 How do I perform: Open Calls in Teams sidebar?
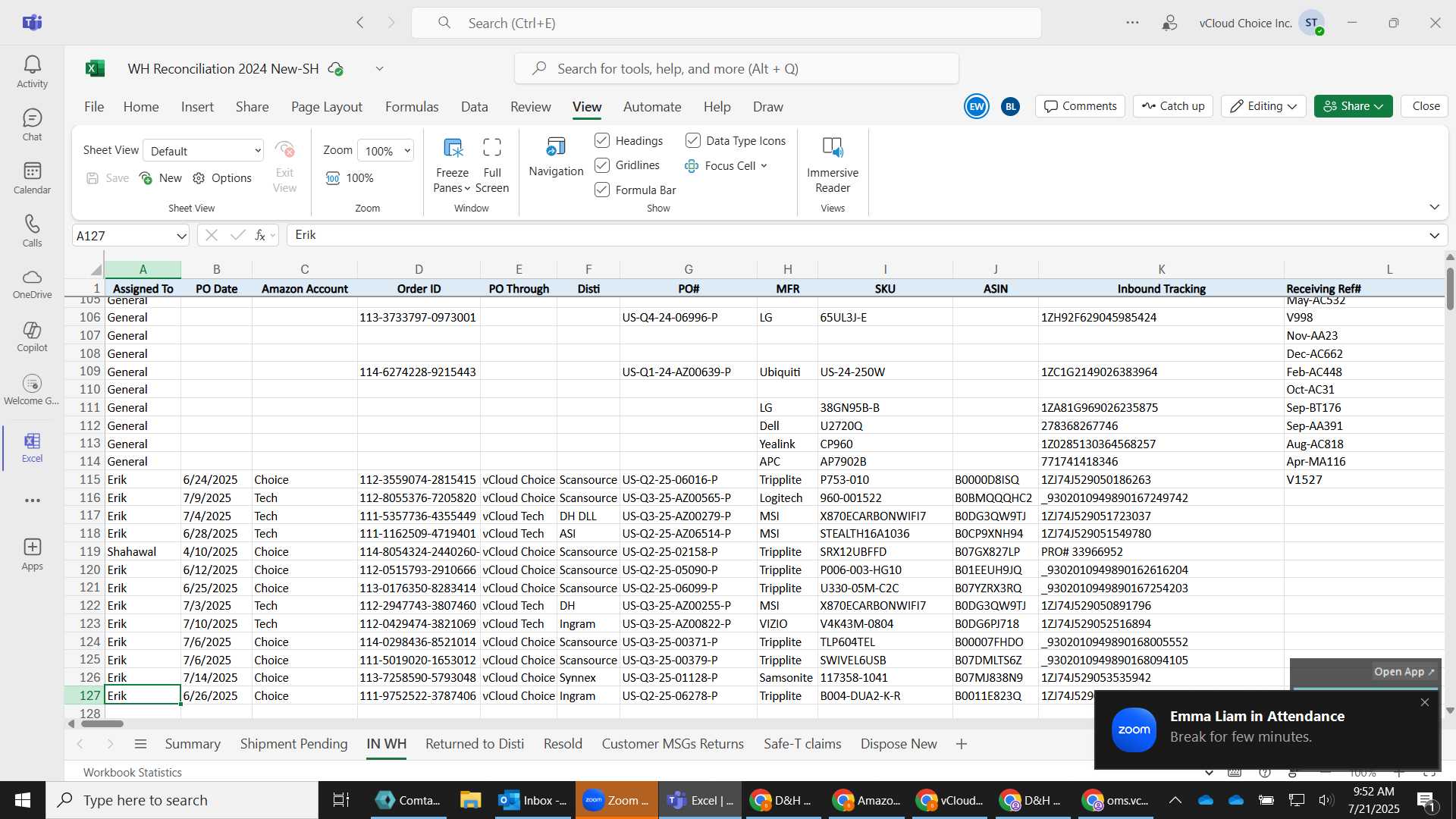[x=32, y=231]
